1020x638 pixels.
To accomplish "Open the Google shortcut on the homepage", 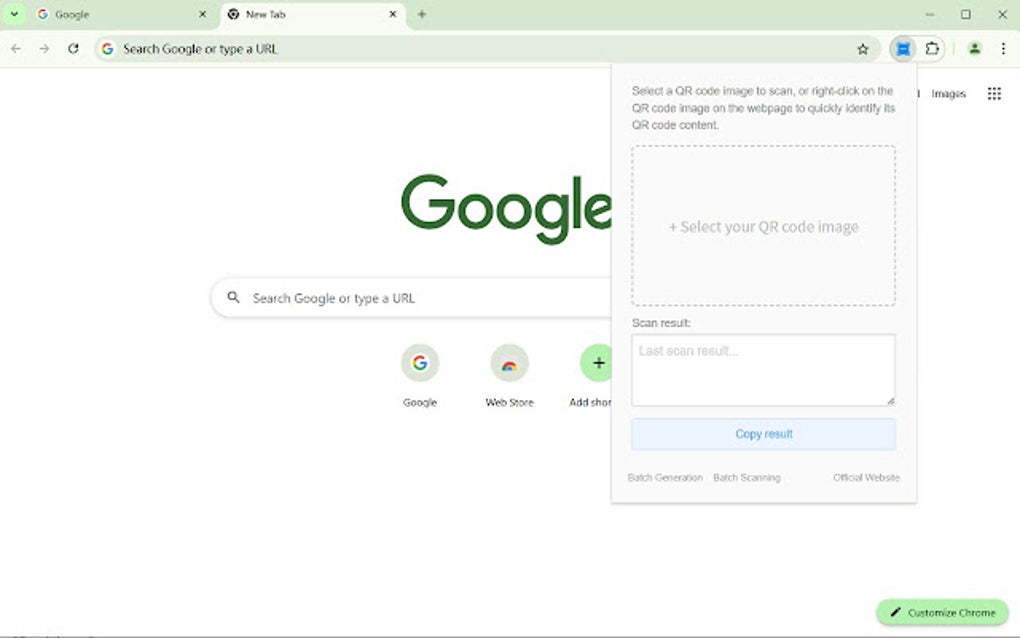I will (x=419, y=363).
